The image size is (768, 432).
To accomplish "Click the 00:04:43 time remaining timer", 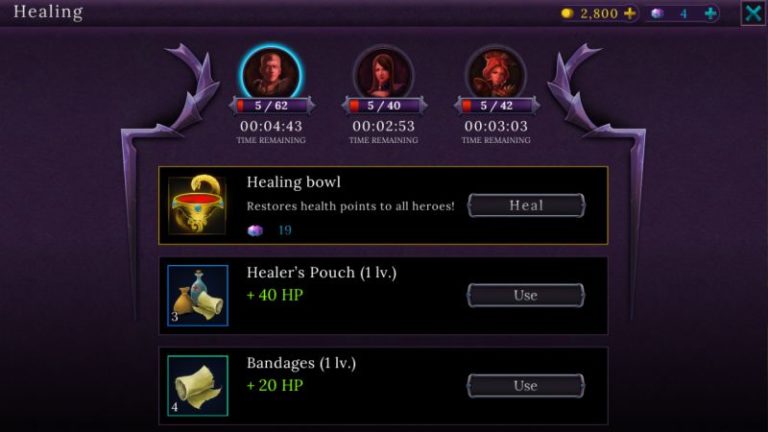I will [x=271, y=126].
